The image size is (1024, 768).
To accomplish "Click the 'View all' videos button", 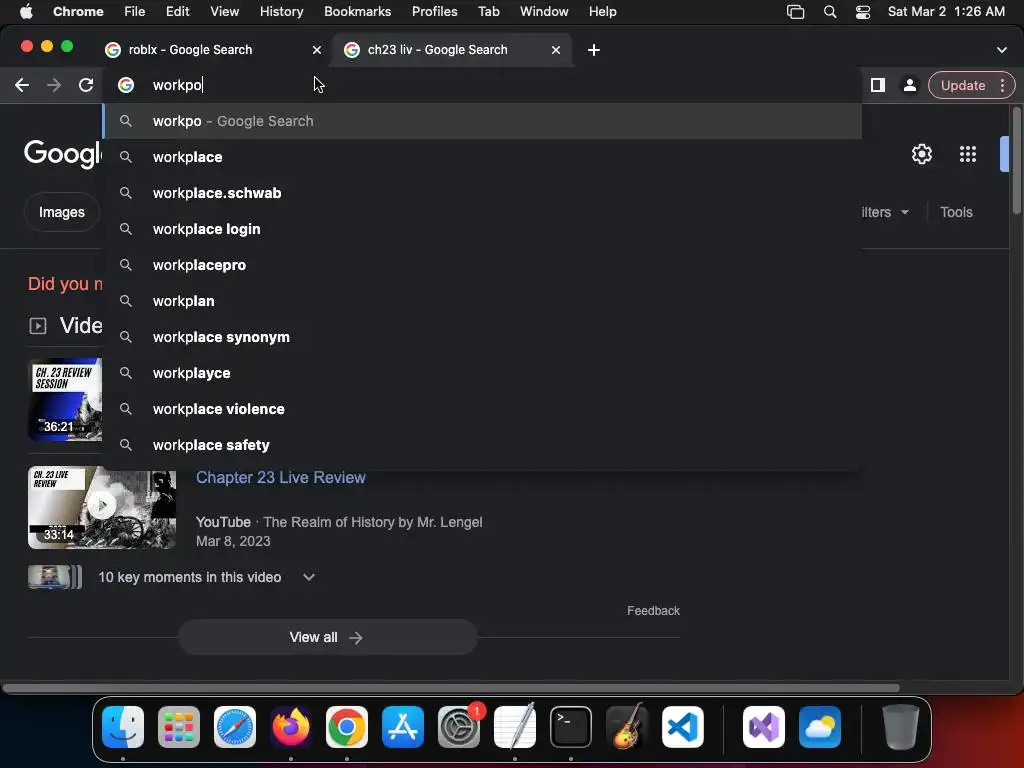I will 328,637.
